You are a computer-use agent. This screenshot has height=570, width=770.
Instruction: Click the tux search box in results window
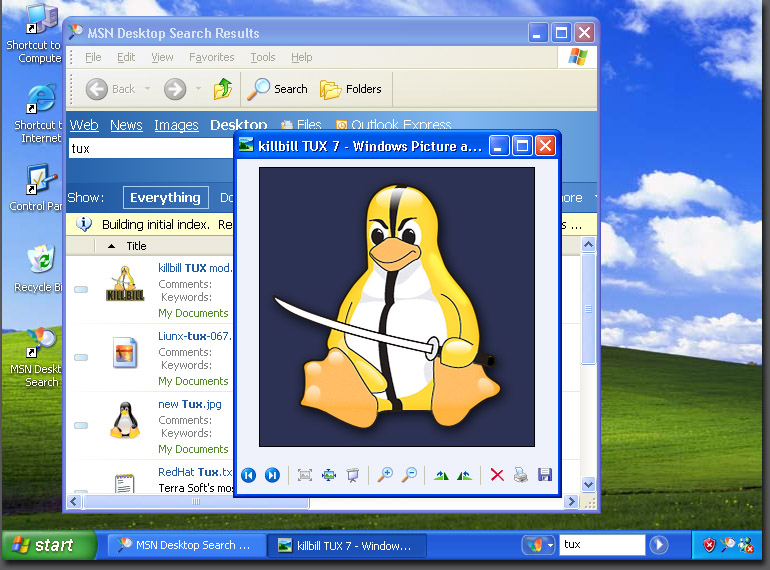(x=151, y=148)
